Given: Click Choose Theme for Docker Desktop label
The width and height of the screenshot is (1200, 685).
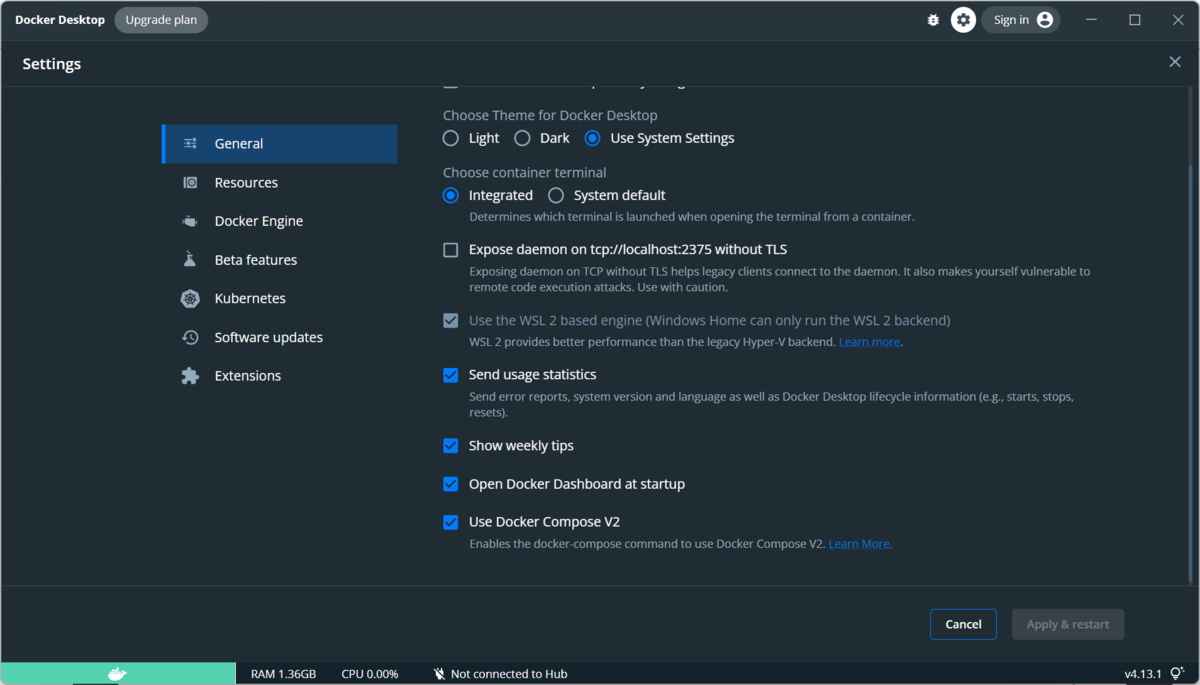Looking at the screenshot, I should point(550,115).
